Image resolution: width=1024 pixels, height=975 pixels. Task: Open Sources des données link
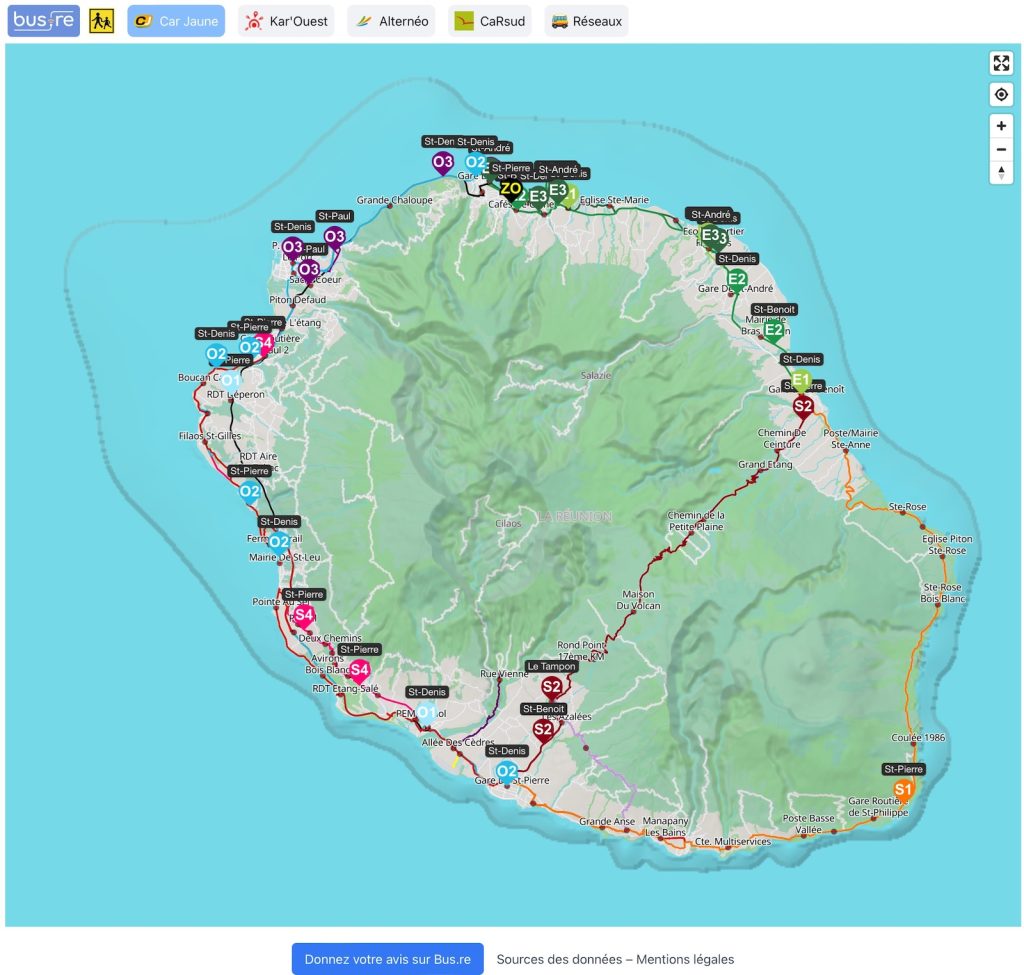[559, 959]
